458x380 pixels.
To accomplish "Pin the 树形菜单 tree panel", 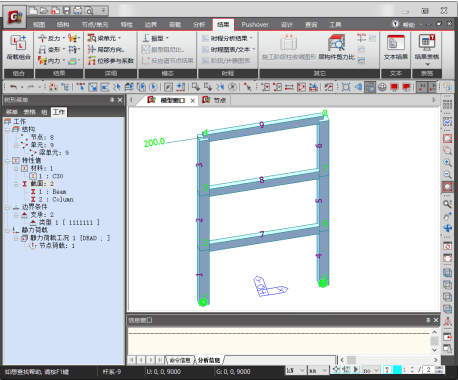I will [112, 100].
